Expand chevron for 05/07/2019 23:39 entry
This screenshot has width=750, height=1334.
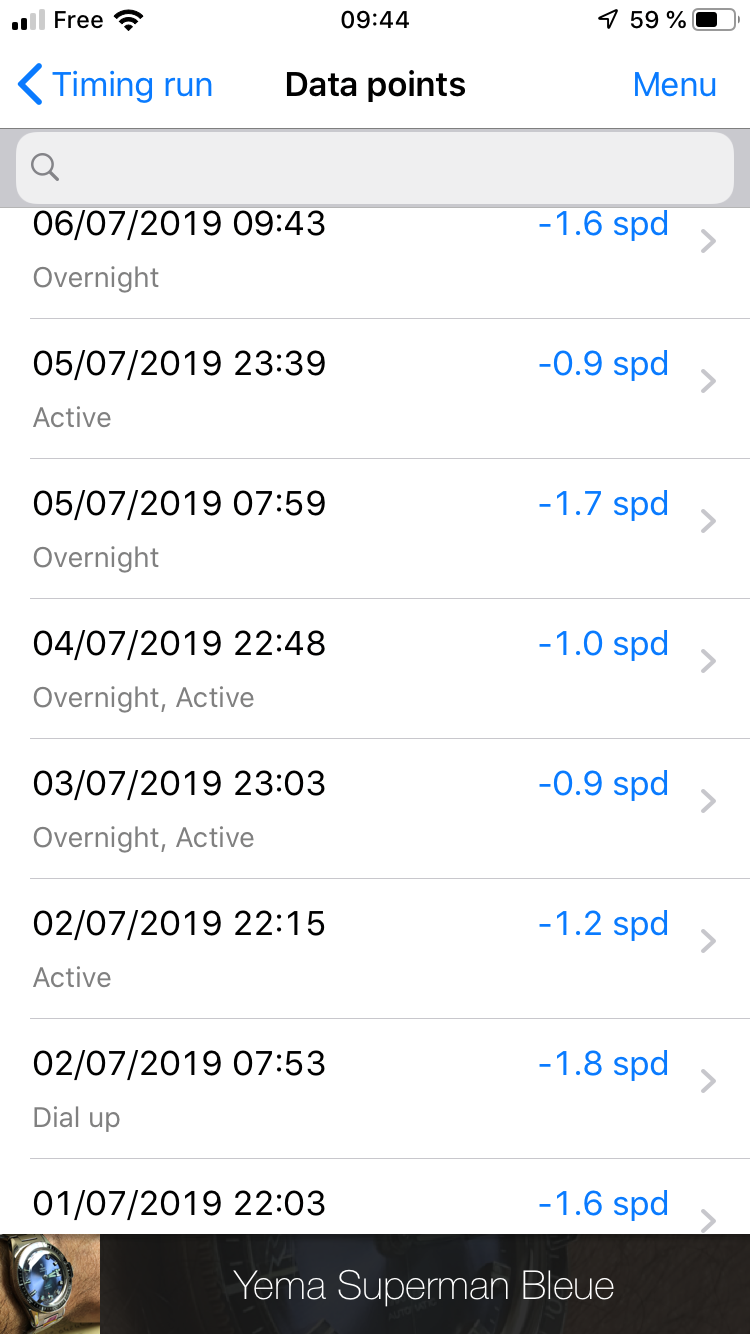pos(708,381)
